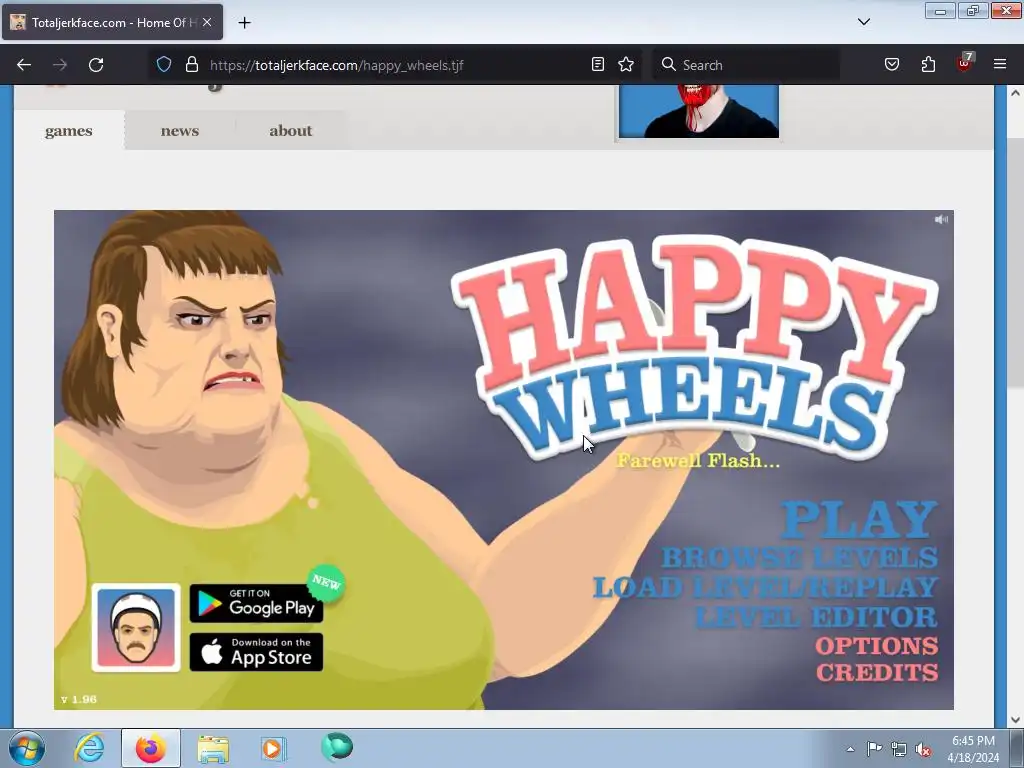Click the helmeted character app icon
This screenshot has width=1024, height=768.
(x=136, y=628)
